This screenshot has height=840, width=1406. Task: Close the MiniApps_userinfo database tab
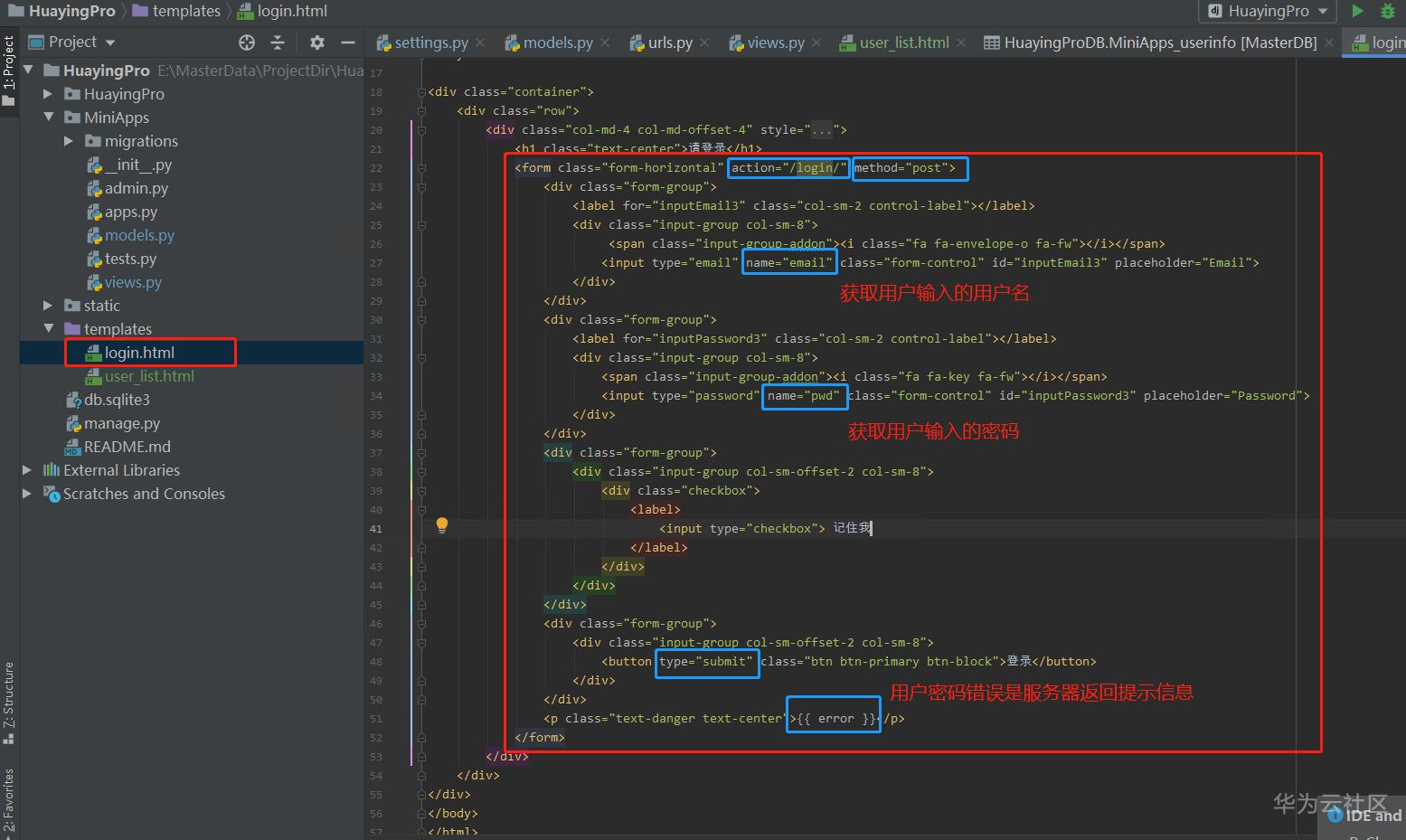[x=1328, y=42]
